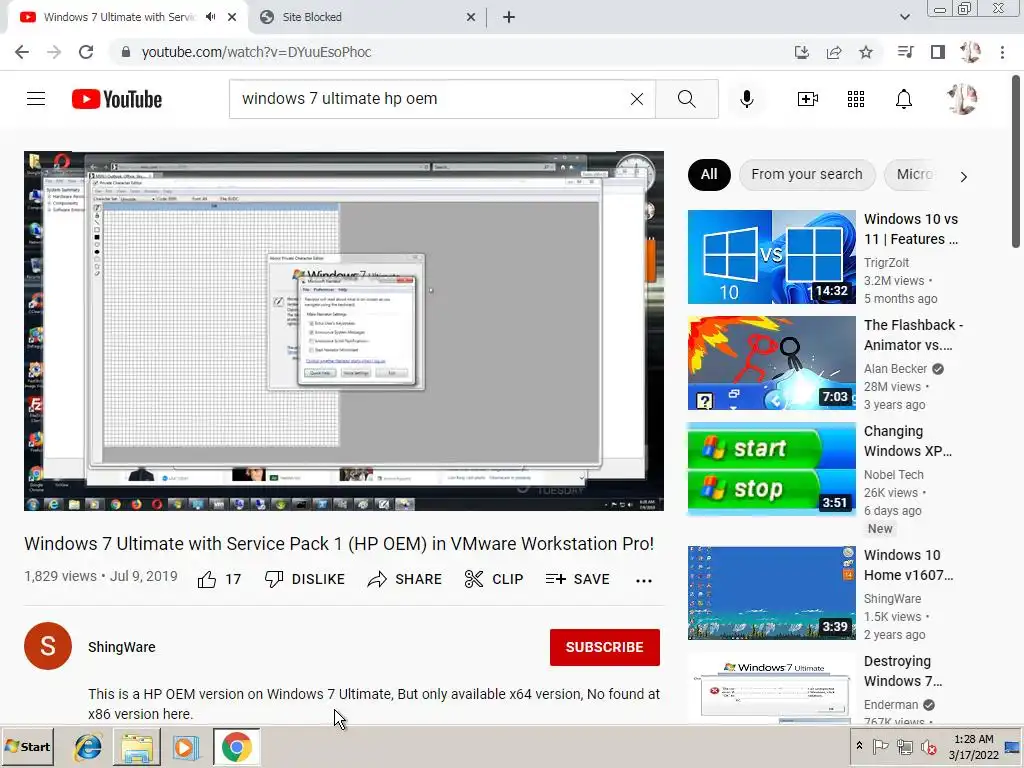Create a clip of the video
The image size is (1024, 768).
(x=494, y=579)
